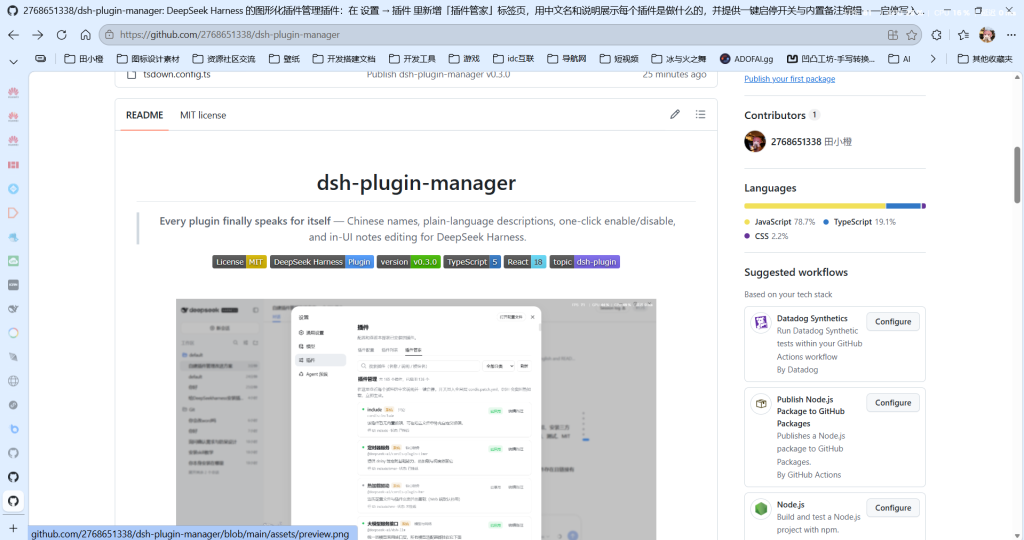View site info via the address bar lock icon
This screenshot has height=540, width=1024.
[x=109, y=35]
